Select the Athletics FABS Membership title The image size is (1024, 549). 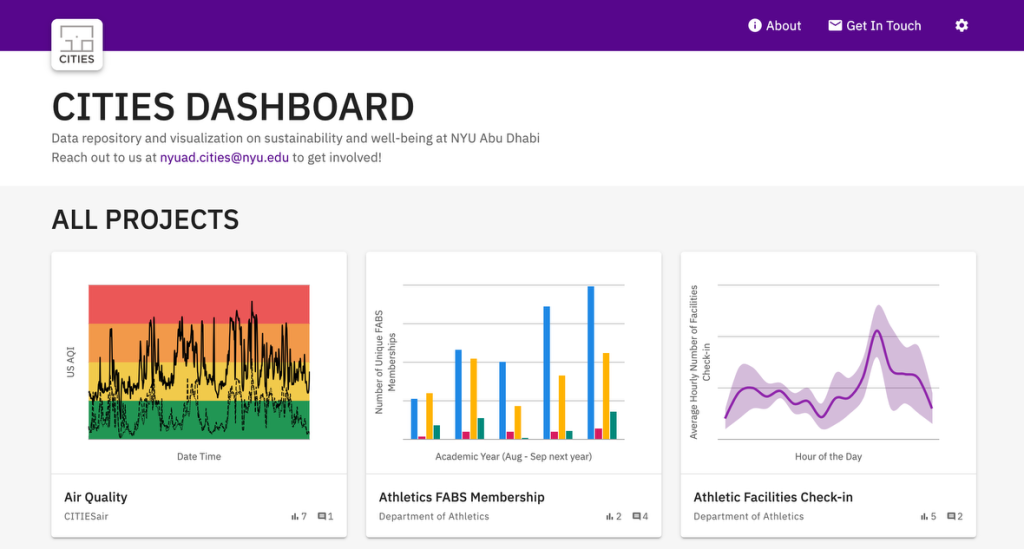[462, 497]
